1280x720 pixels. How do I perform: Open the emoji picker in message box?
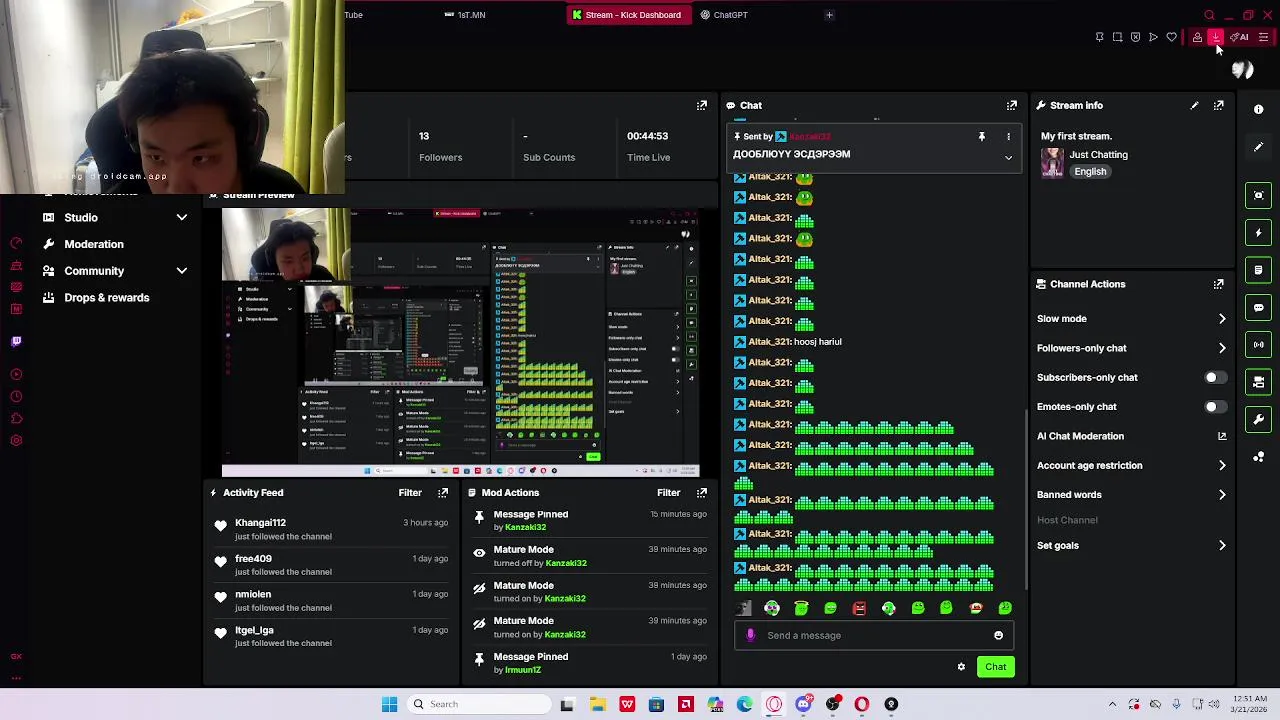pos(998,635)
